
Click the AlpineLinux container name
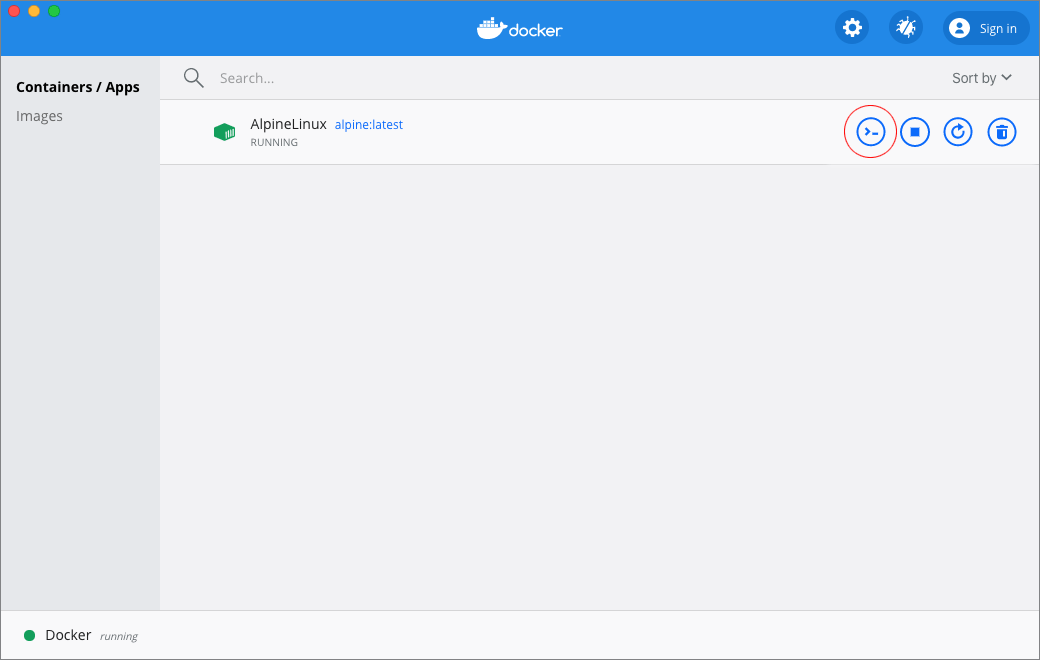[289, 124]
